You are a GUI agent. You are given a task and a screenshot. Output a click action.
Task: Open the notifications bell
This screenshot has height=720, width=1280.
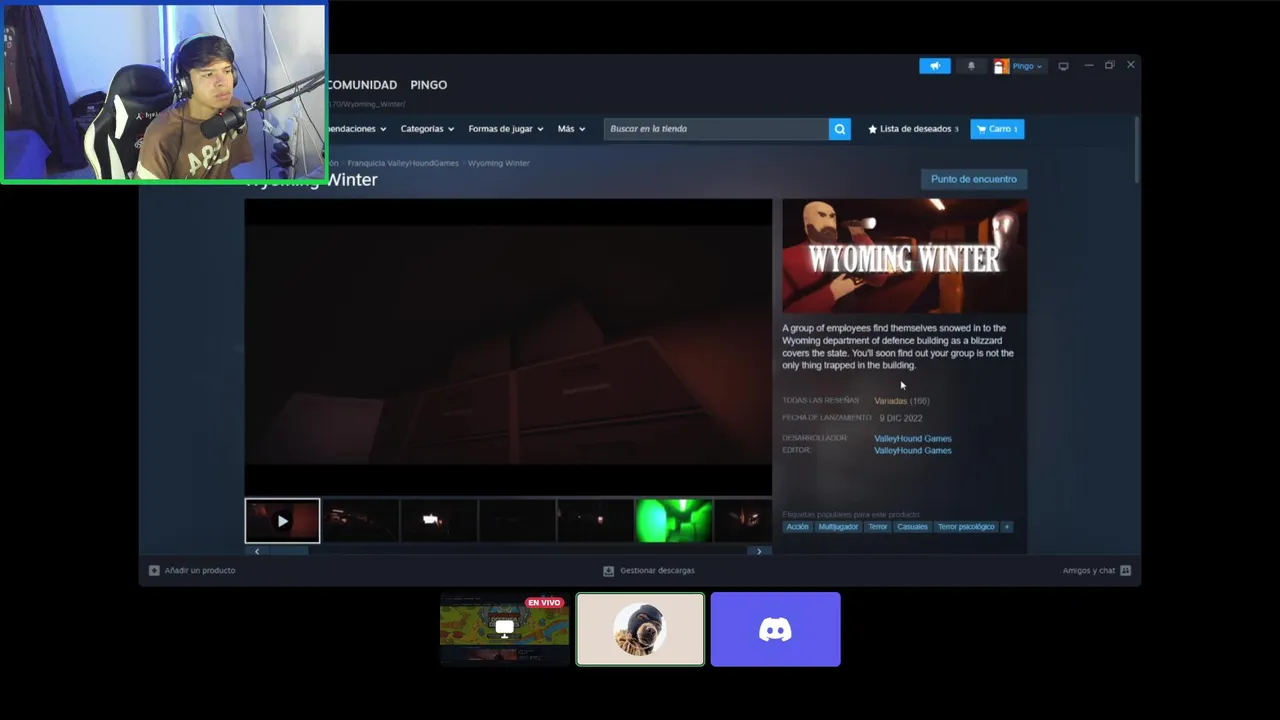[971, 66]
